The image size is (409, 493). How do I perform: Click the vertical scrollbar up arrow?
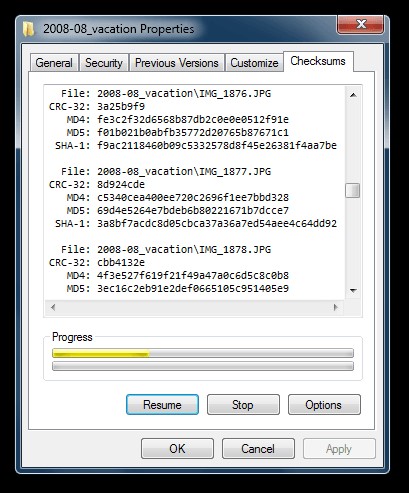click(353, 95)
